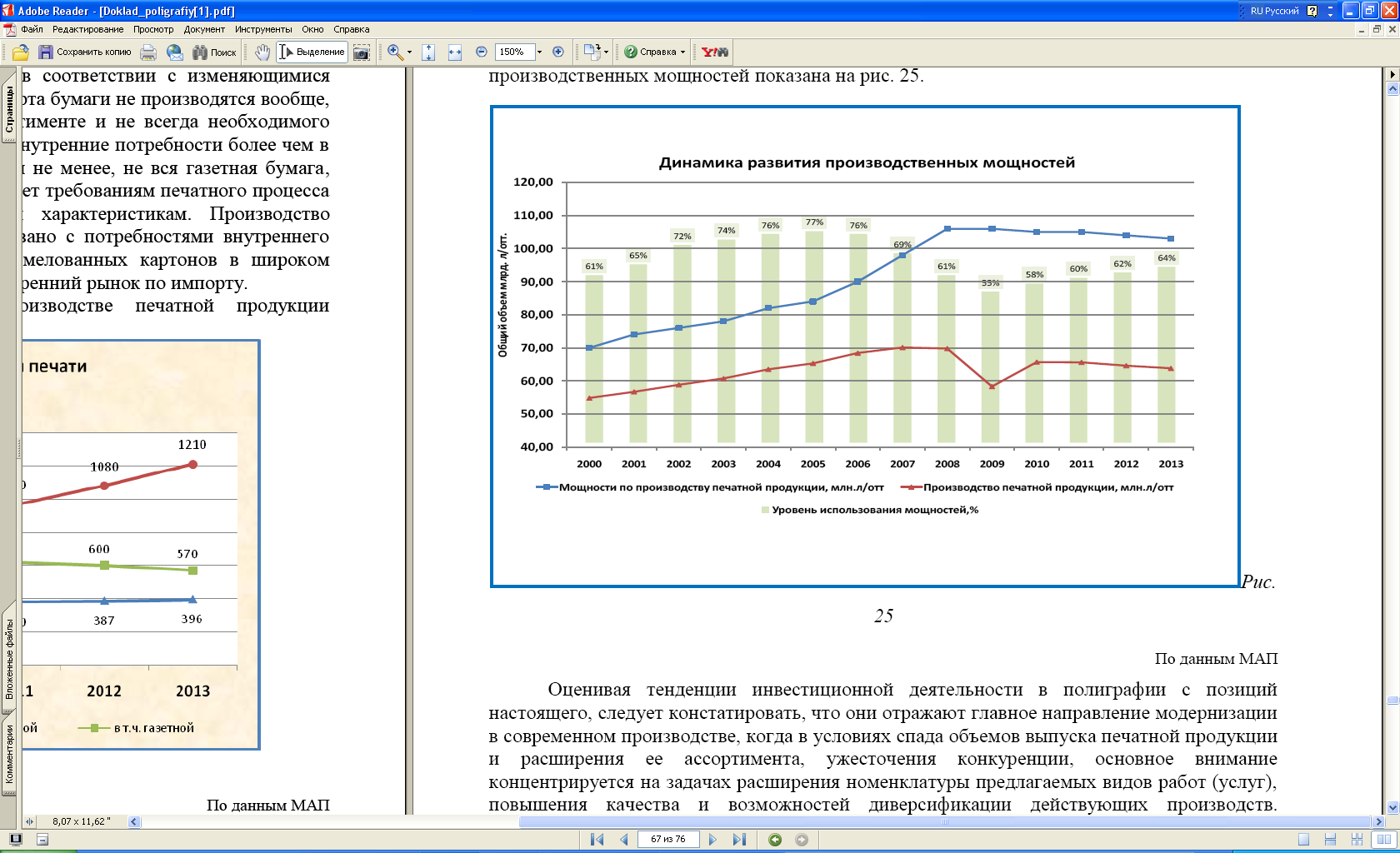This screenshot has width=1400, height=853.
Task: Switch to Single Page layout
Action: pyautogui.click(x=1304, y=840)
